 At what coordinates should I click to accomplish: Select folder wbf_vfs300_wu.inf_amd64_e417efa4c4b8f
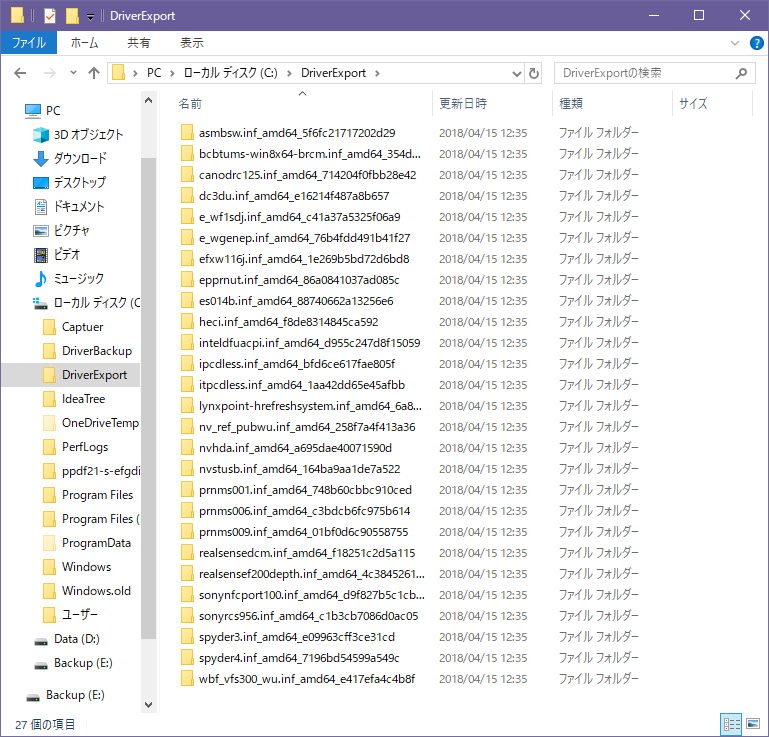307,680
